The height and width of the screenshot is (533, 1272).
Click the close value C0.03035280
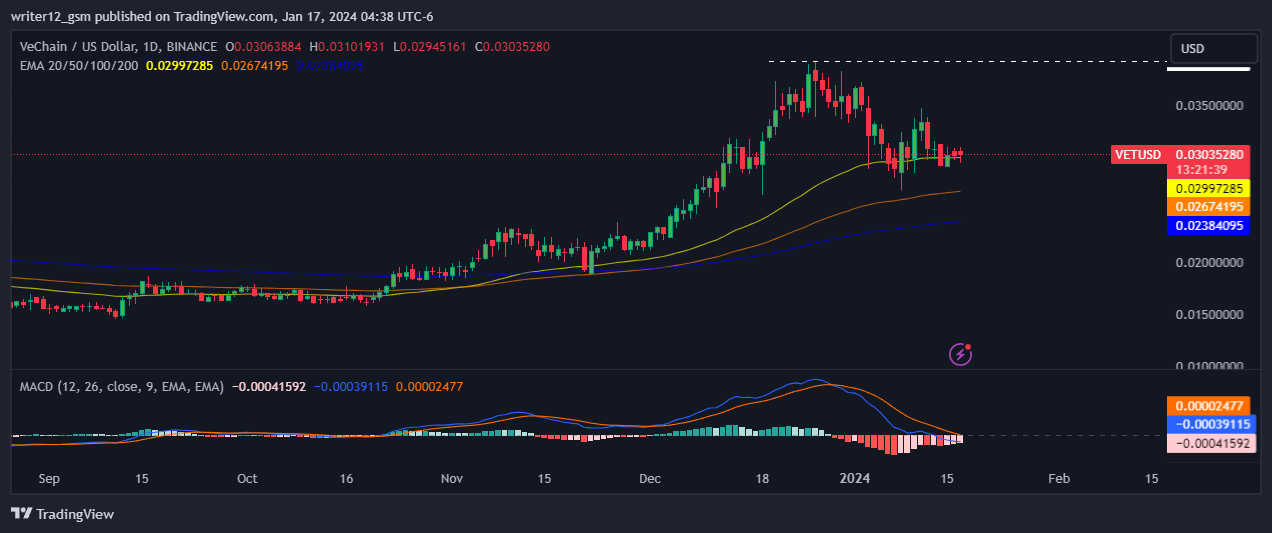coord(513,47)
